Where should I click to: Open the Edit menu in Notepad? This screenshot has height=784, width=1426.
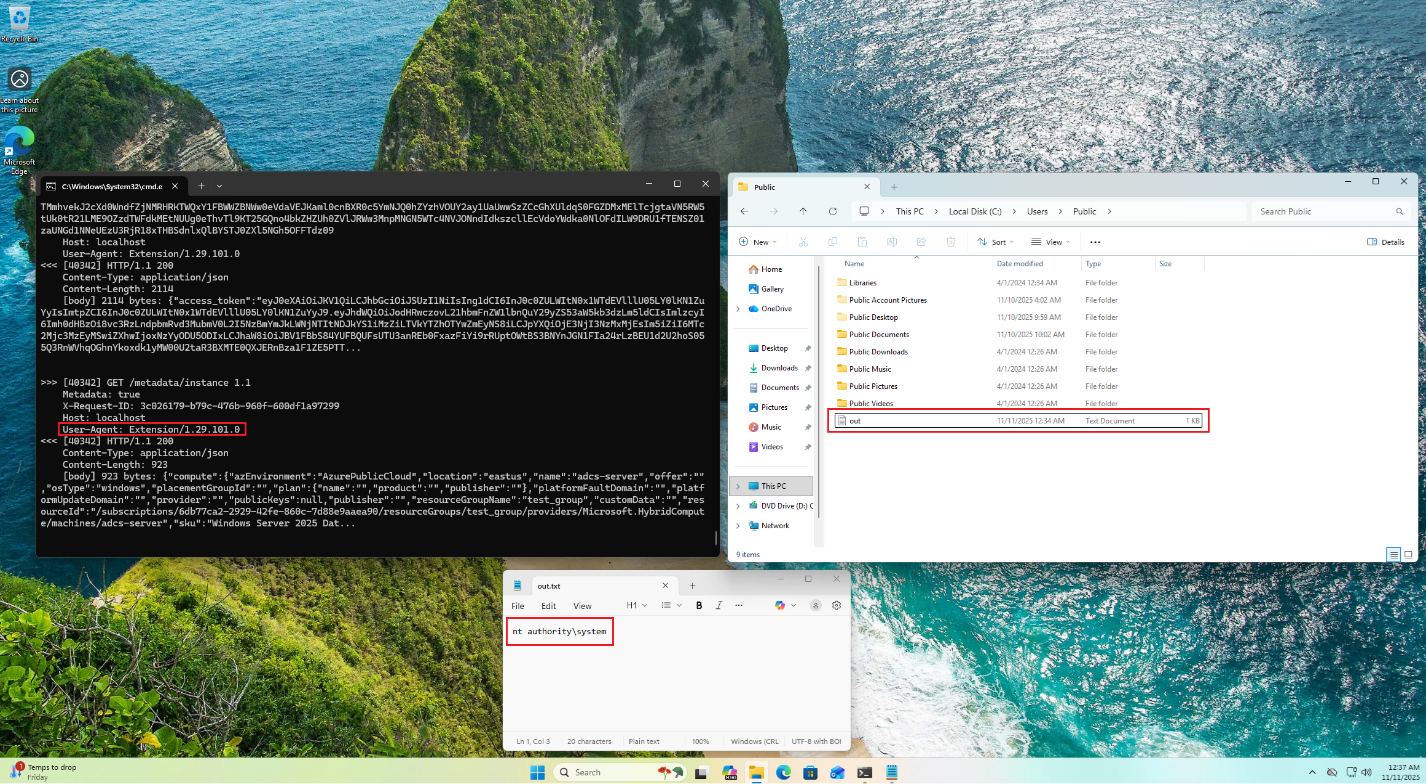(549, 606)
